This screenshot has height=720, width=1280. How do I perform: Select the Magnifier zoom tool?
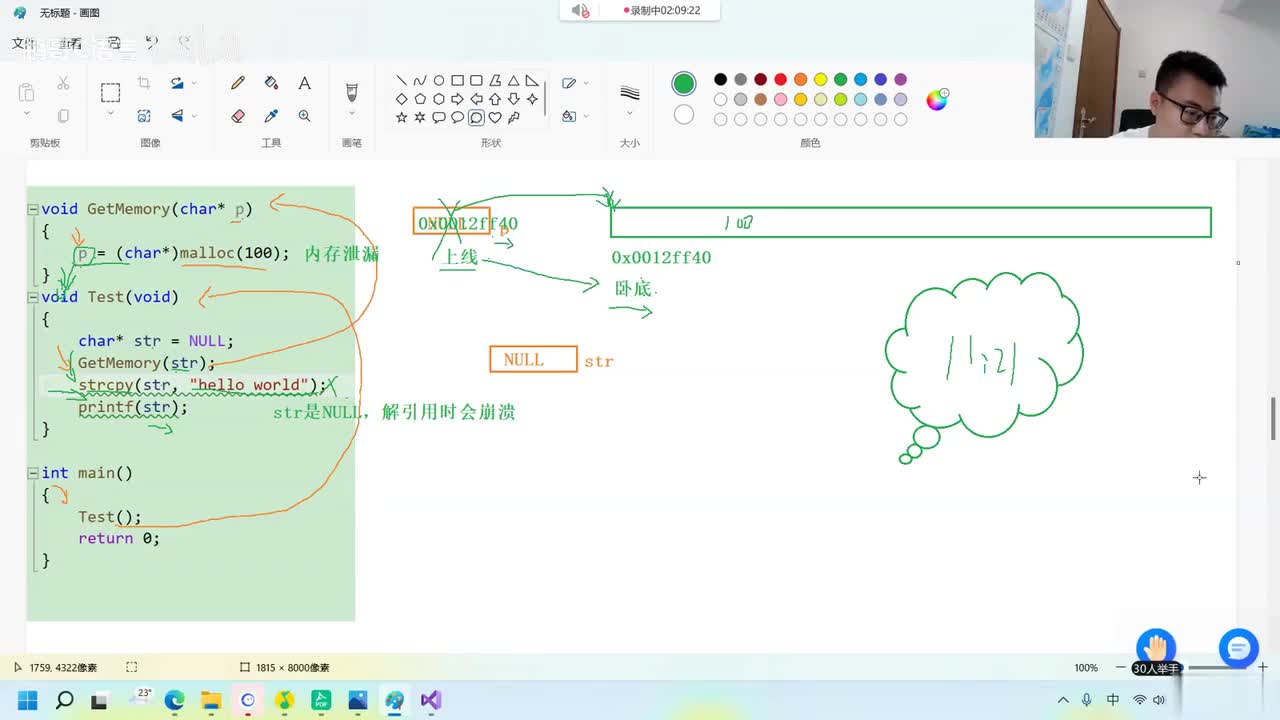[304, 116]
